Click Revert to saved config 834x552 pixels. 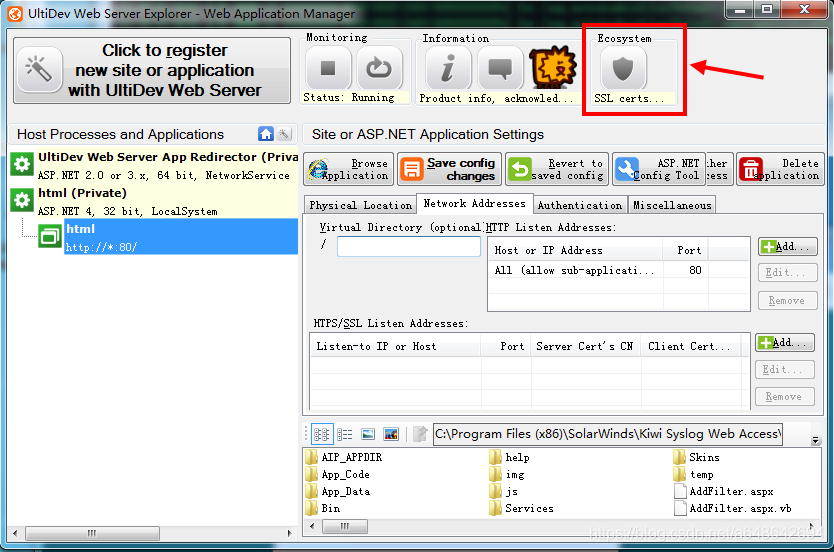point(556,169)
